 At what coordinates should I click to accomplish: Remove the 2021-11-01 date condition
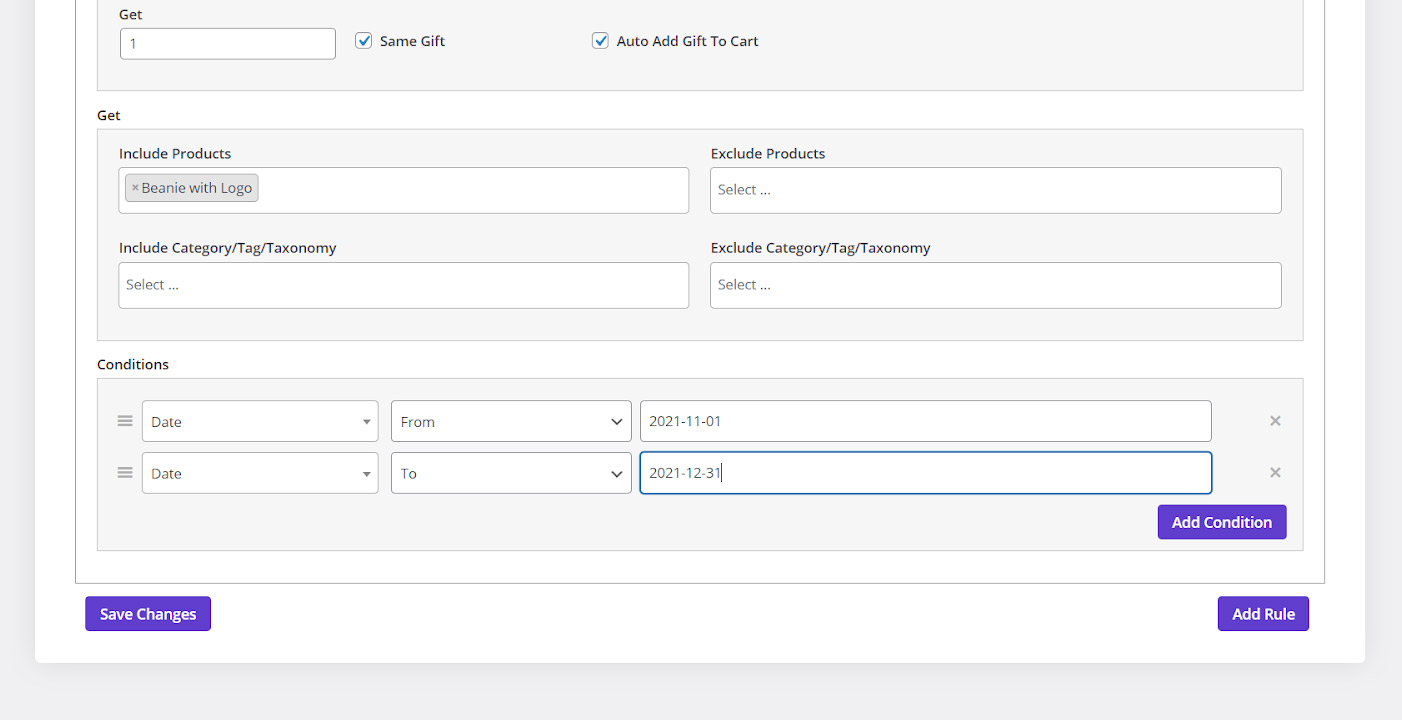tap(1275, 421)
